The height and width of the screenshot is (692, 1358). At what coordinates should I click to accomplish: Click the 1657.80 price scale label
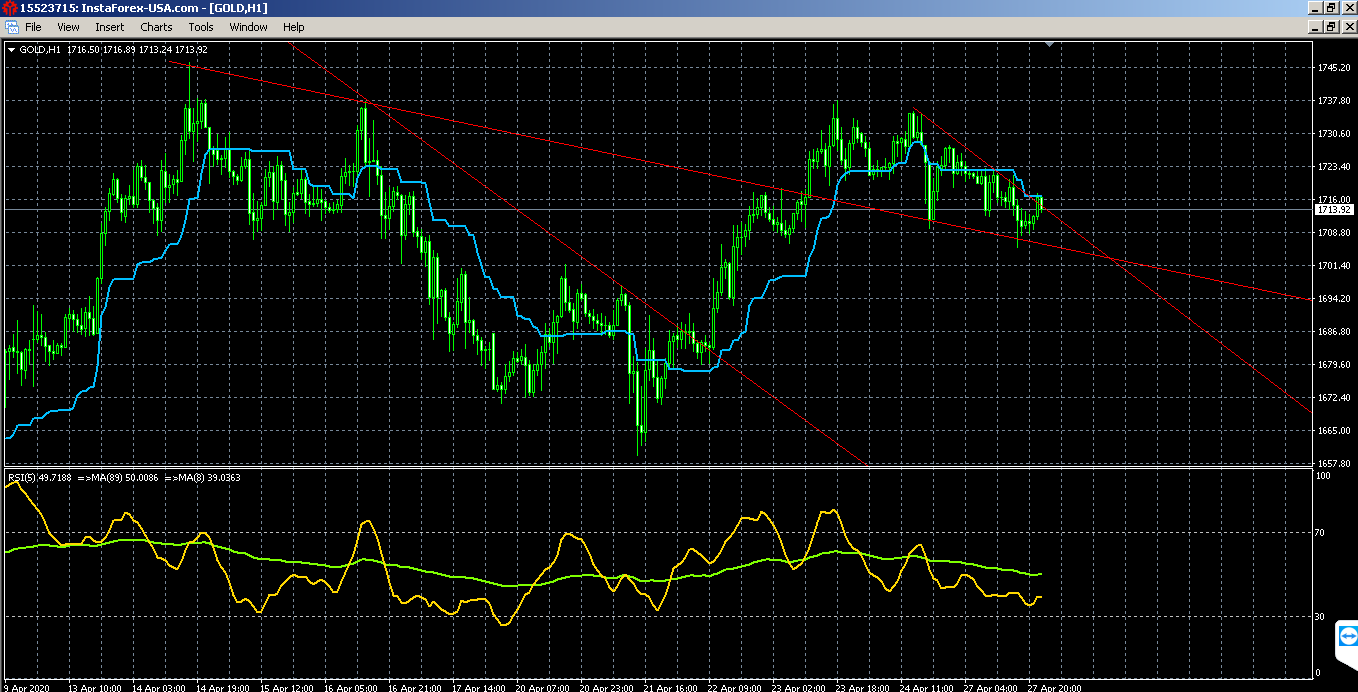pyautogui.click(x=1334, y=464)
